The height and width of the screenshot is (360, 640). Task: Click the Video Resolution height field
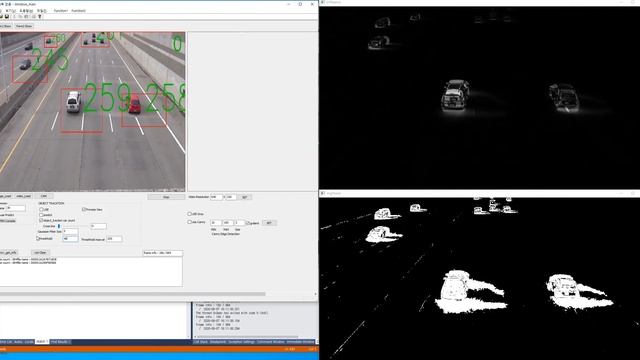point(231,197)
